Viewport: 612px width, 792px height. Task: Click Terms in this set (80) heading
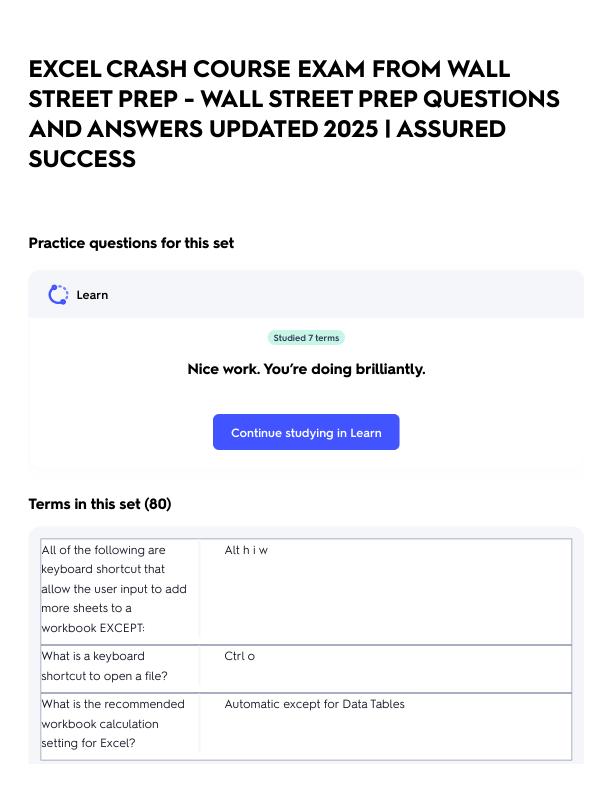click(x=100, y=504)
